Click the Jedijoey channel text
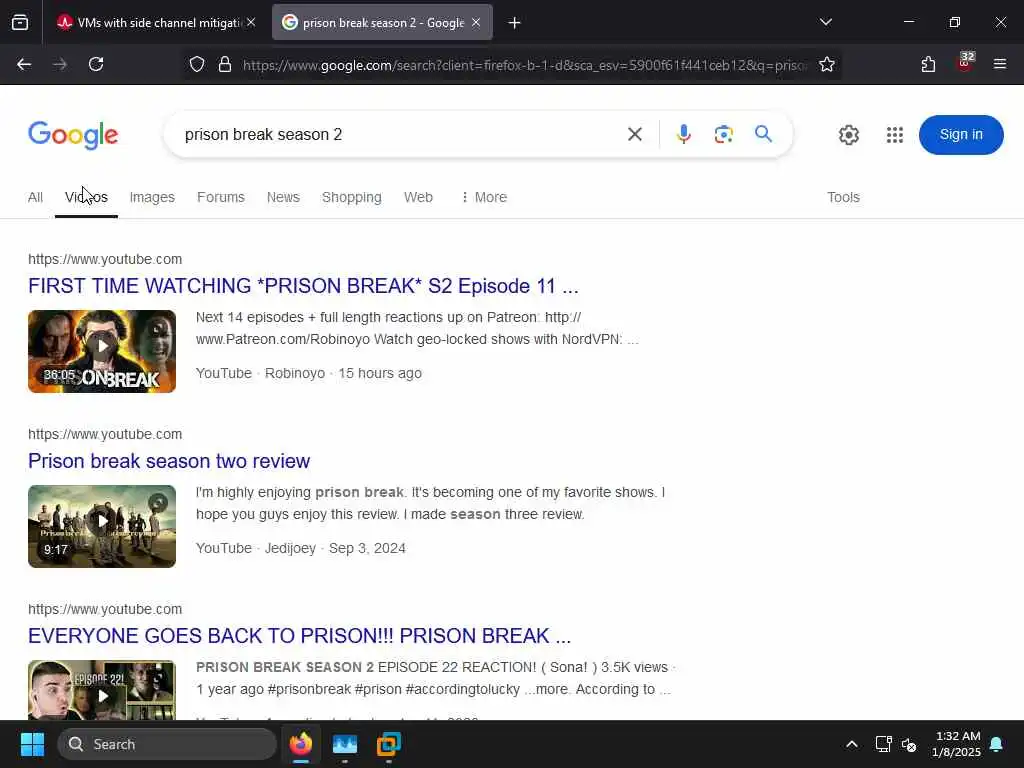 click(x=290, y=549)
